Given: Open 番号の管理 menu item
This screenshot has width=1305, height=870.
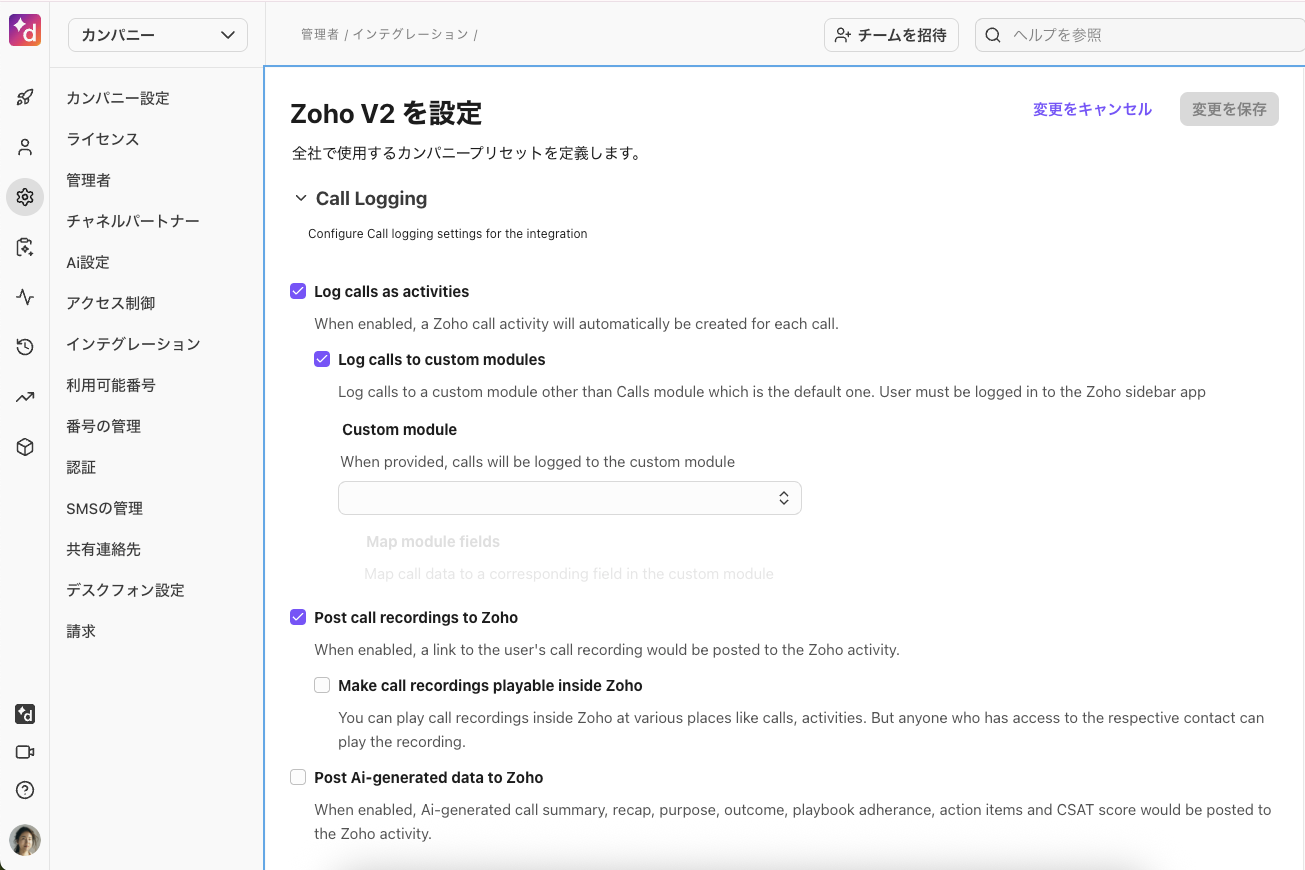Looking at the screenshot, I should [103, 426].
